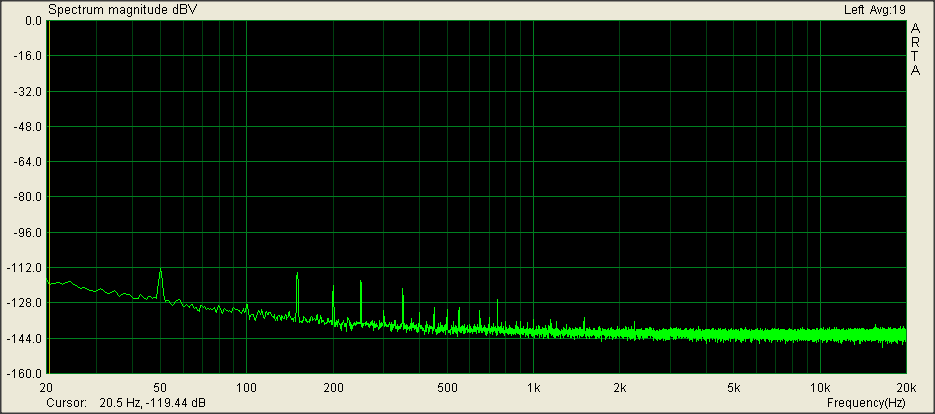Viewport: 935px width, 414px height.
Task: Click the 50 frequency axis label
Action: (160, 386)
